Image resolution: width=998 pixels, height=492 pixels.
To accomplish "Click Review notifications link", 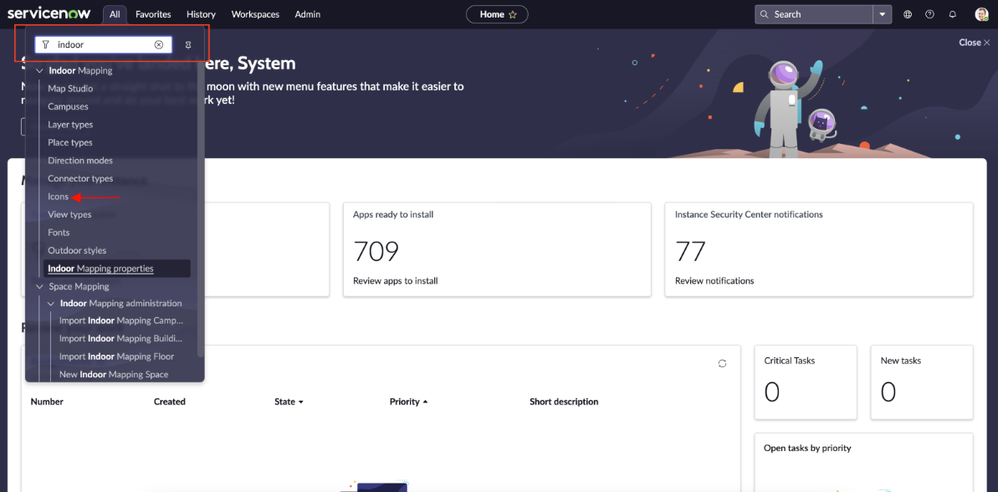I will click(714, 281).
